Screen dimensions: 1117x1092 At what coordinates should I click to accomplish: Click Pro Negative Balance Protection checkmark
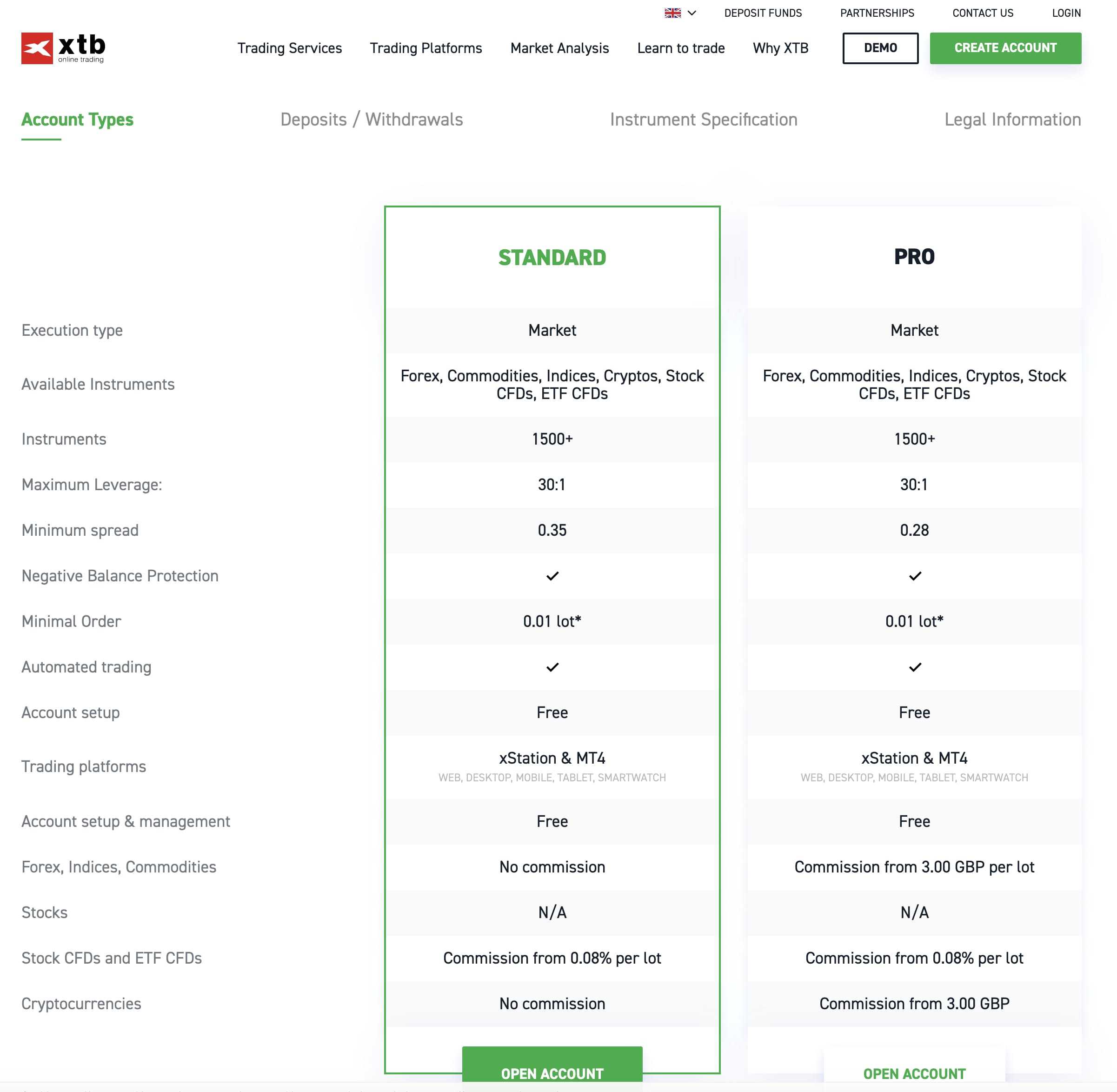tap(915, 576)
